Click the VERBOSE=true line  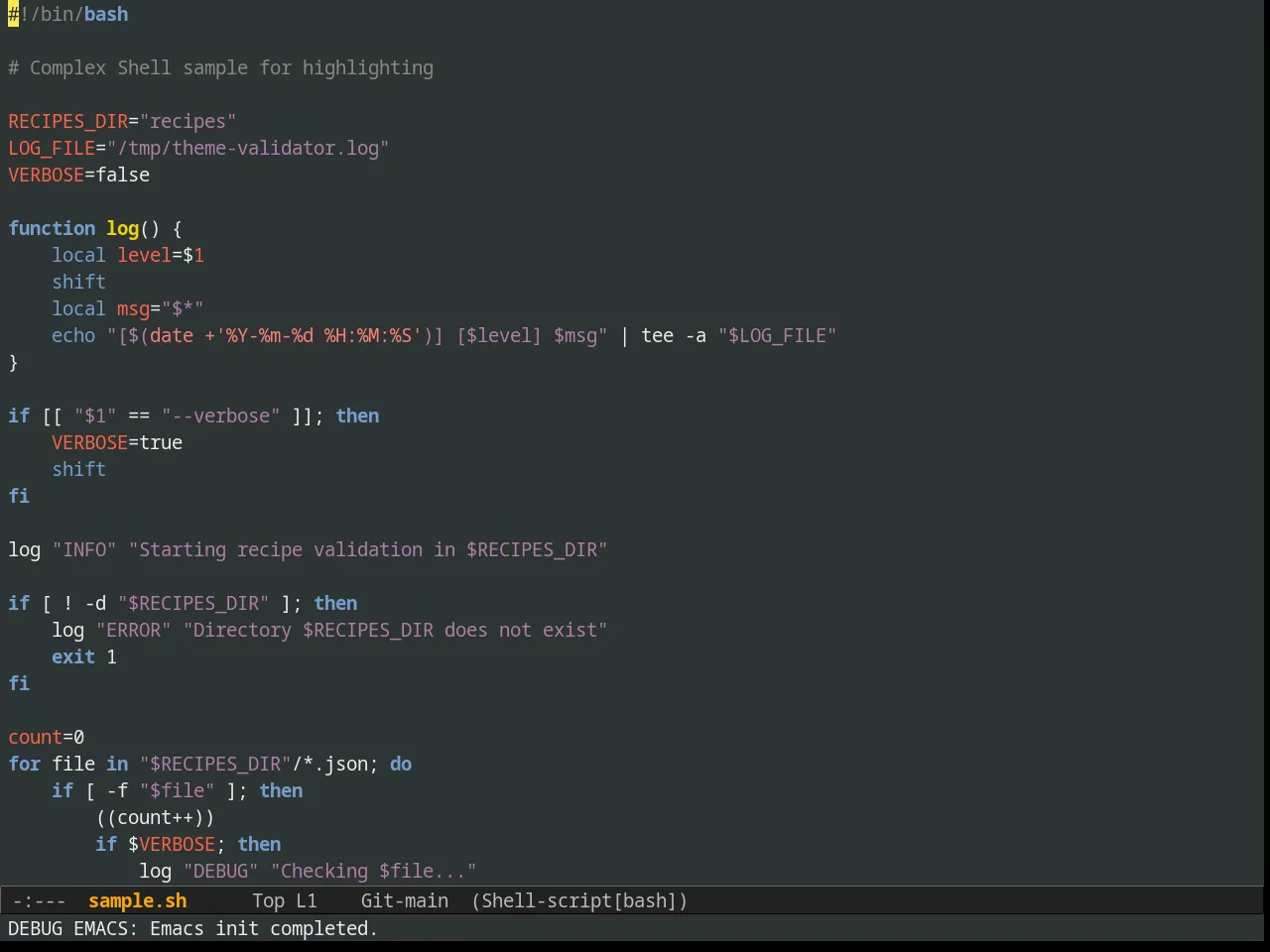click(x=117, y=442)
